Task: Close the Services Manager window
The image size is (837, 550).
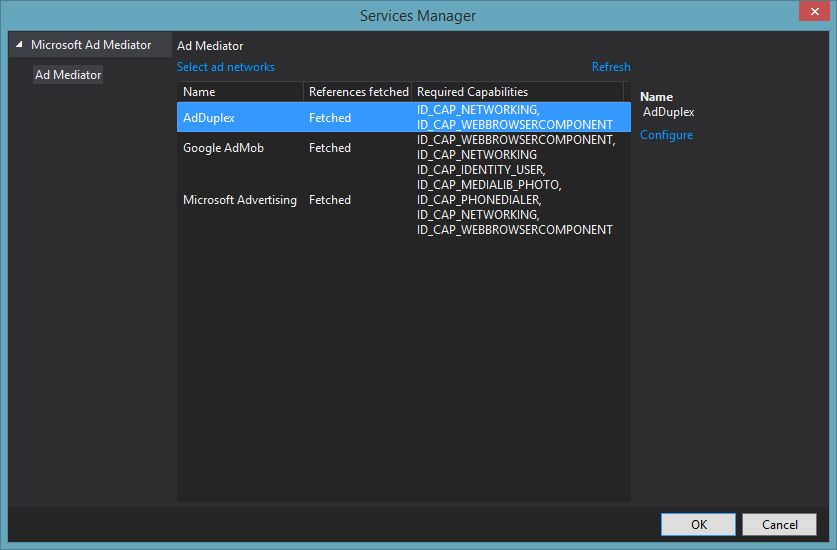Action: (815, 11)
